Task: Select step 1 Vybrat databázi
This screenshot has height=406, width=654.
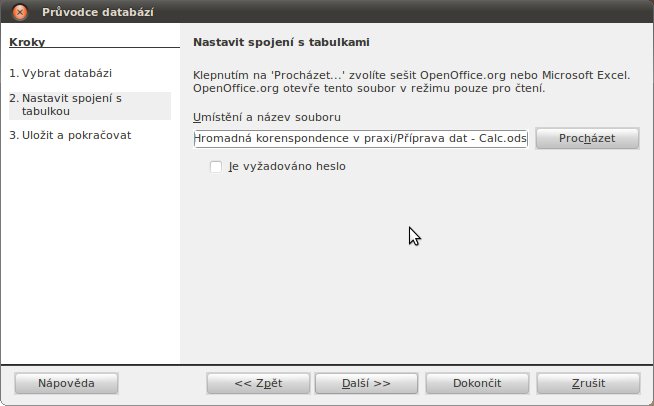Action: (x=60, y=73)
